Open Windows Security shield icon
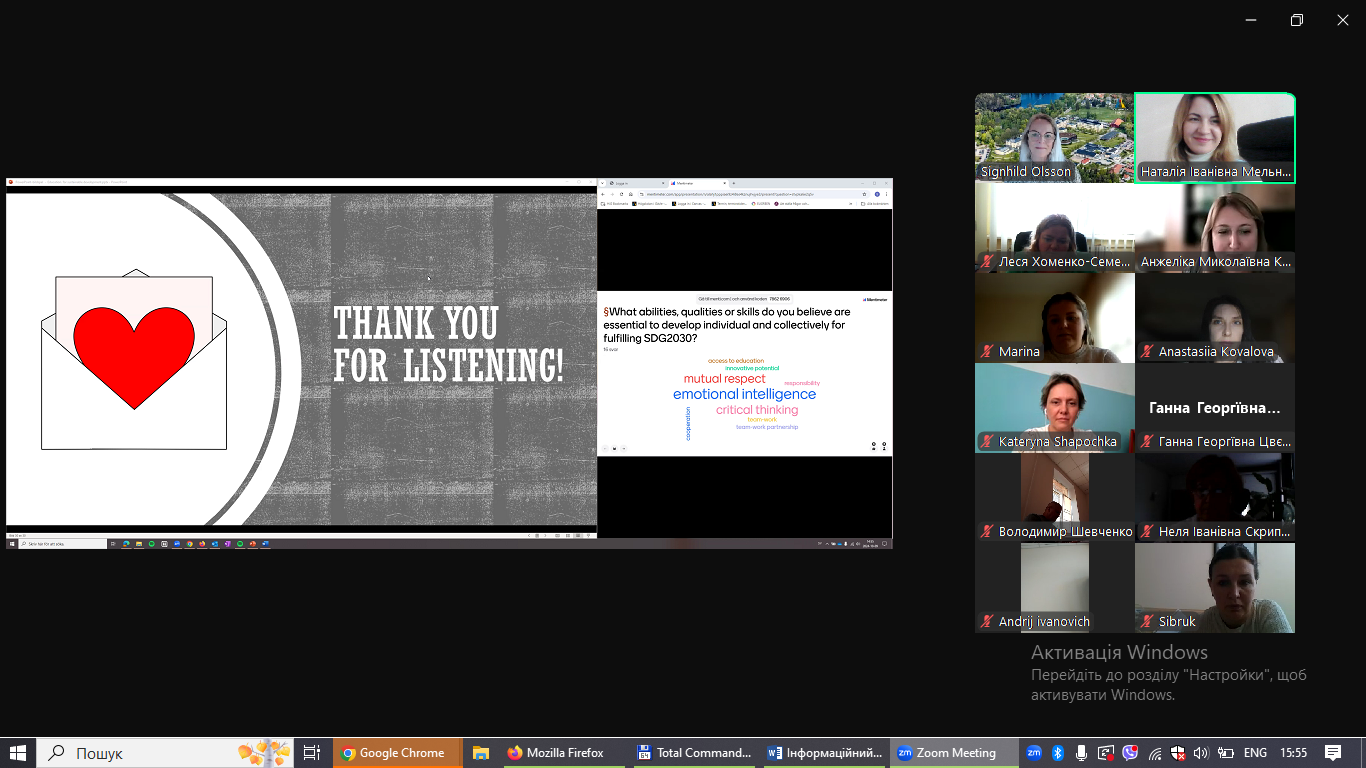 click(x=1178, y=753)
